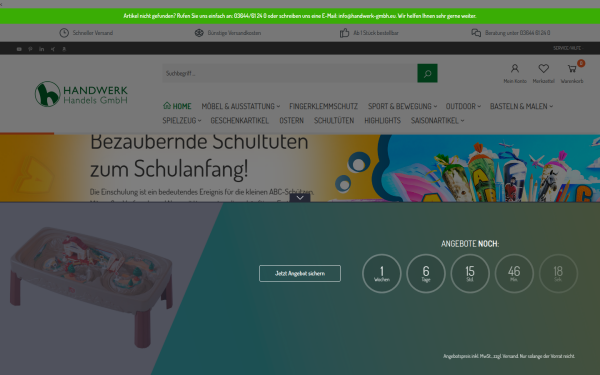Image resolution: width=600 pixels, height=375 pixels.
Task: Click the Min. countdown circle
Action: click(x=514, y=274)
